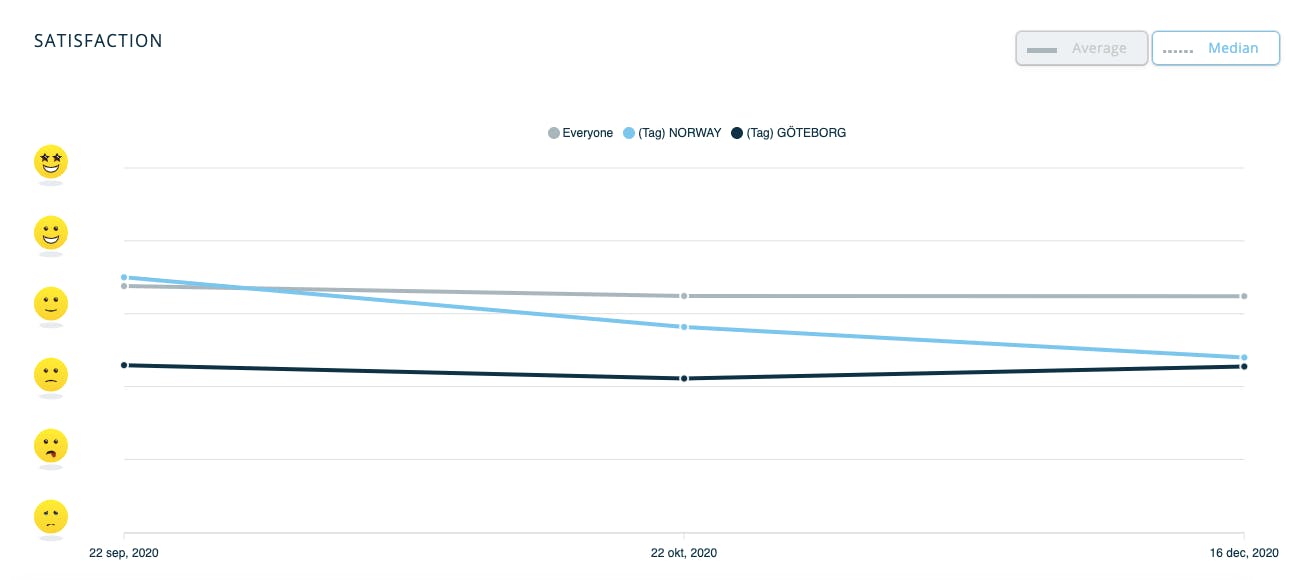Viewport: 1309px width, 580px height.
Task: Click the tongue-out disgusted emoji
Action: (x=50, y=446)
